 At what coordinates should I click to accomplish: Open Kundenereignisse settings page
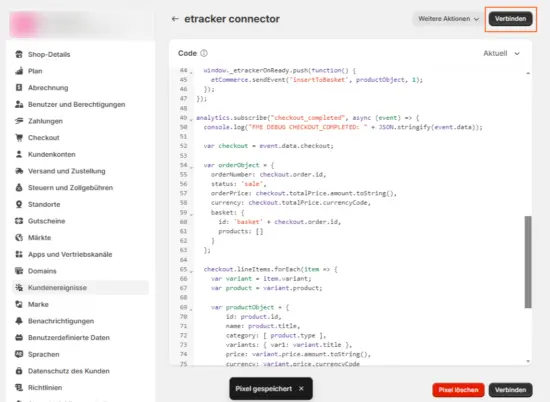(80, 288)
